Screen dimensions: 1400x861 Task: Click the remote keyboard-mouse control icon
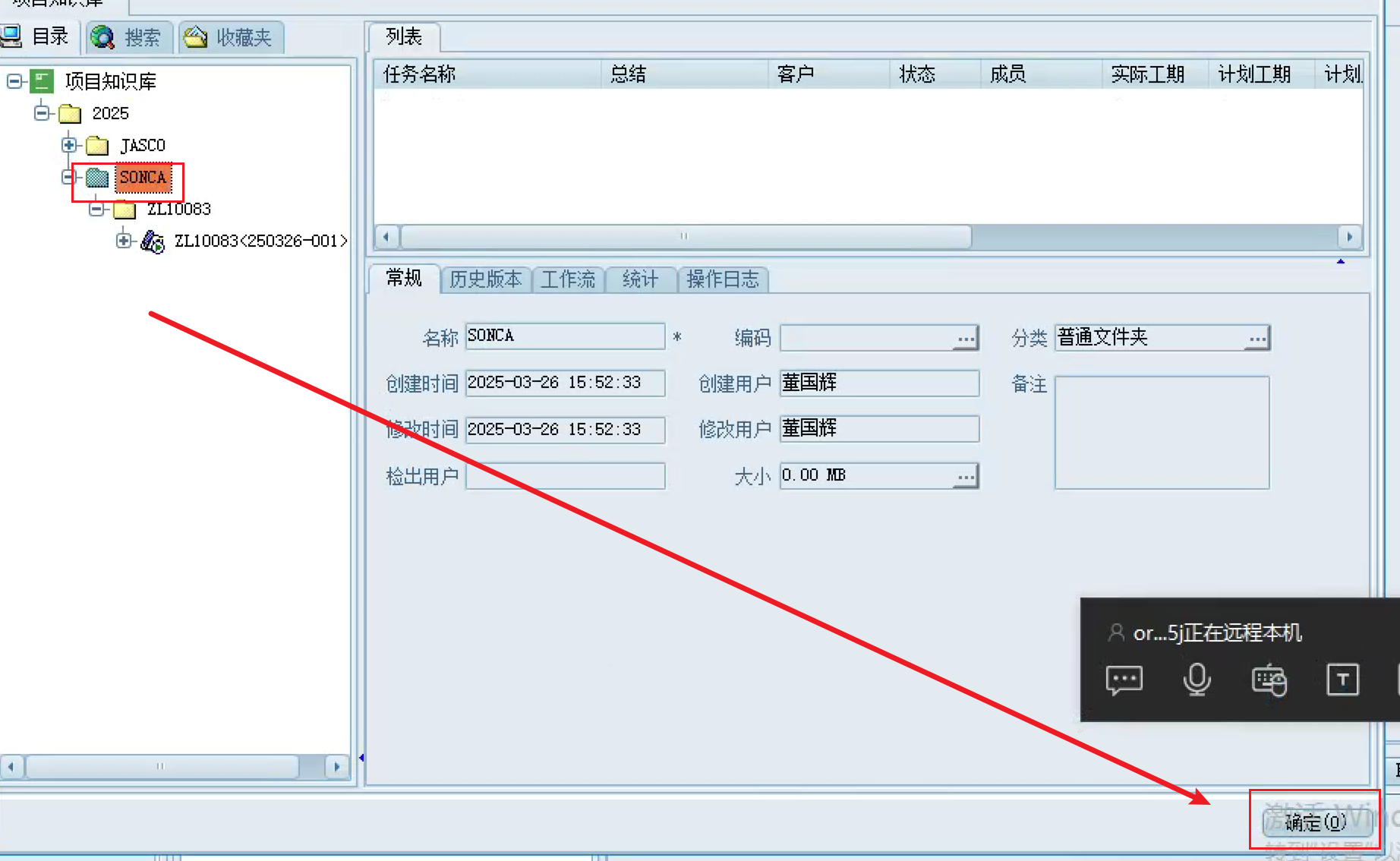(x=1269, y=680)
